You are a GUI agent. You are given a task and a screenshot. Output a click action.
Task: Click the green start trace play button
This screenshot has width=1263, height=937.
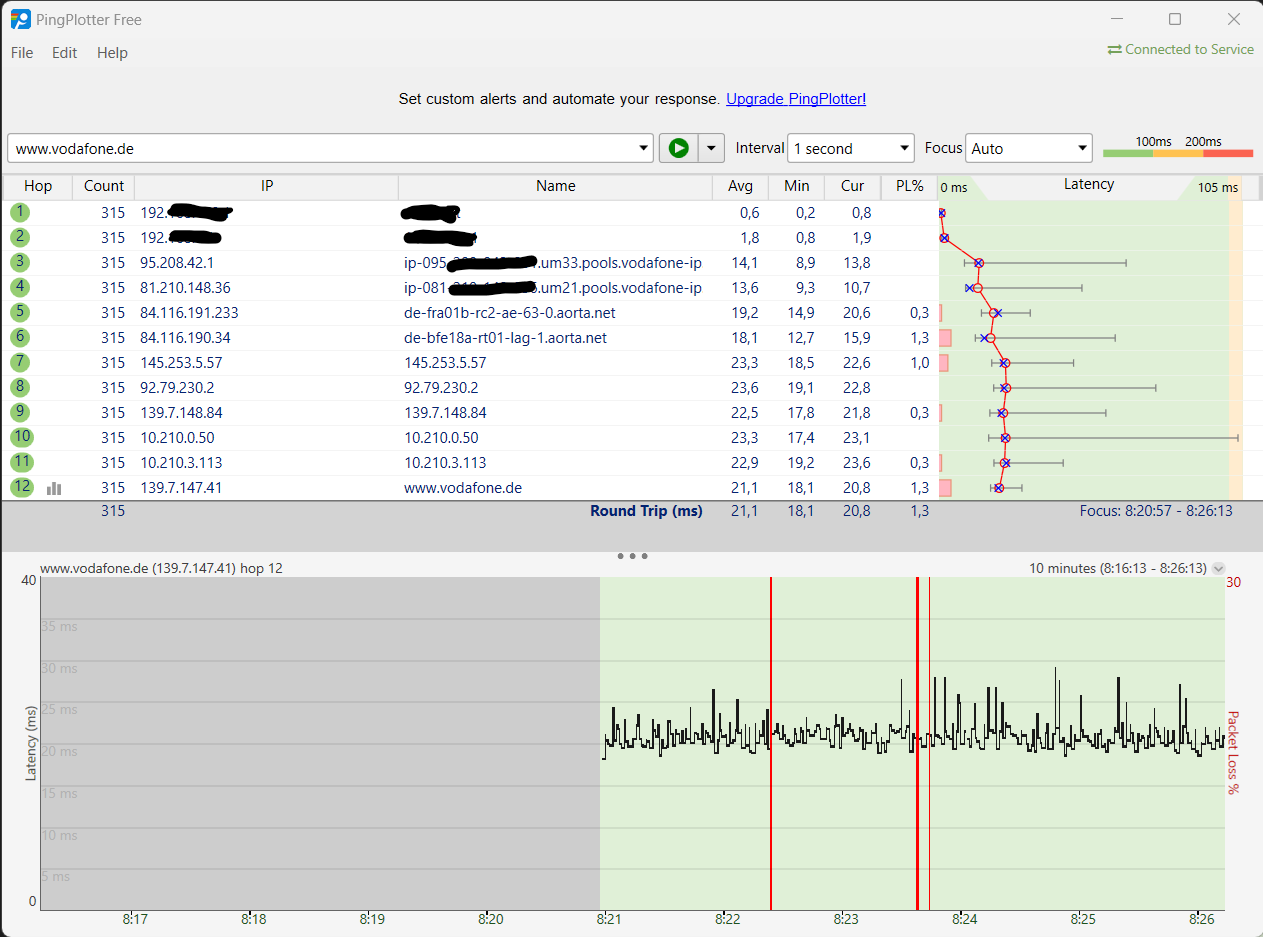tap(679, 148)
